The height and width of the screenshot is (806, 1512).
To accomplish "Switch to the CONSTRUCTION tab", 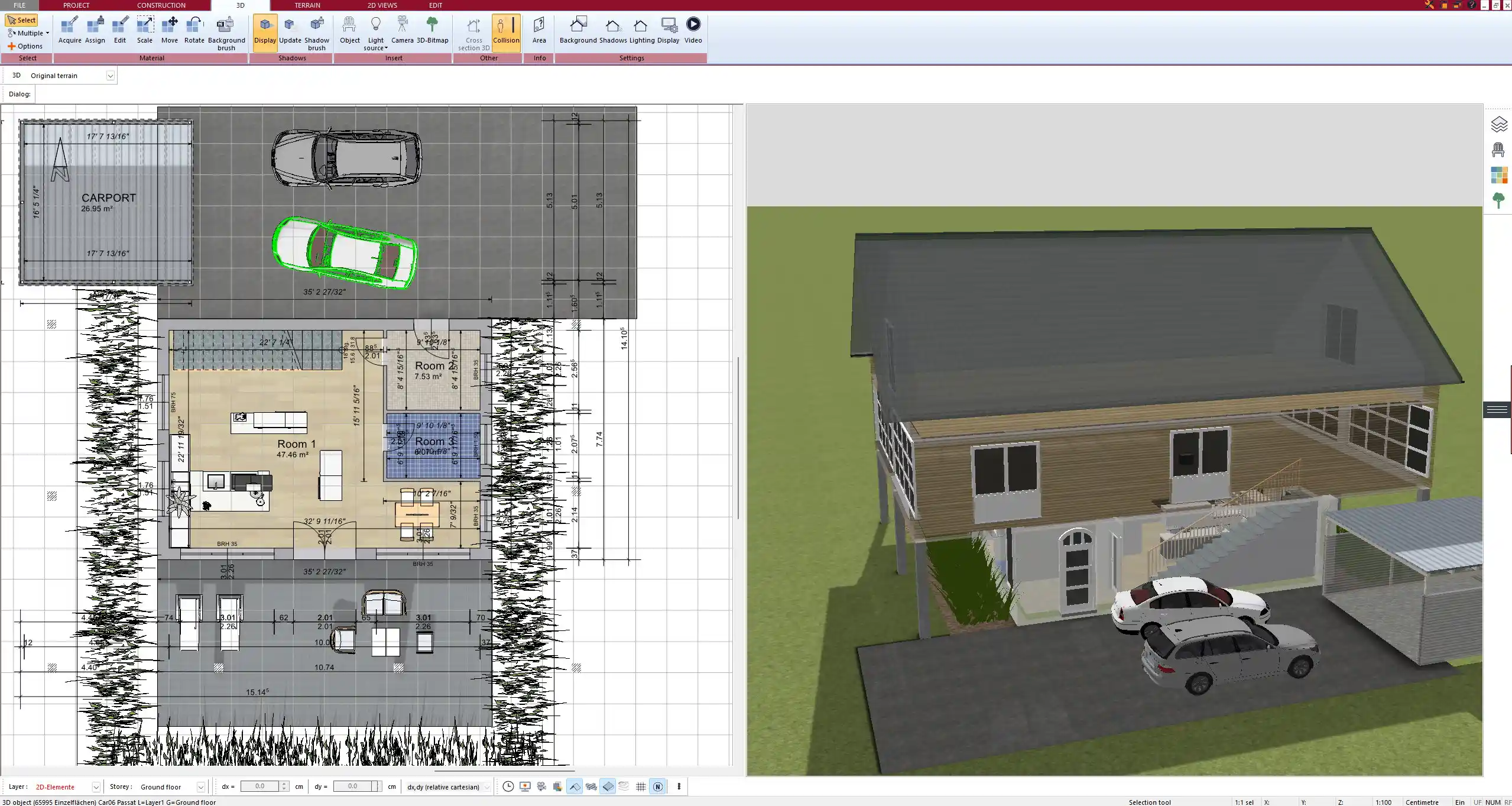I will coord(161,5).
